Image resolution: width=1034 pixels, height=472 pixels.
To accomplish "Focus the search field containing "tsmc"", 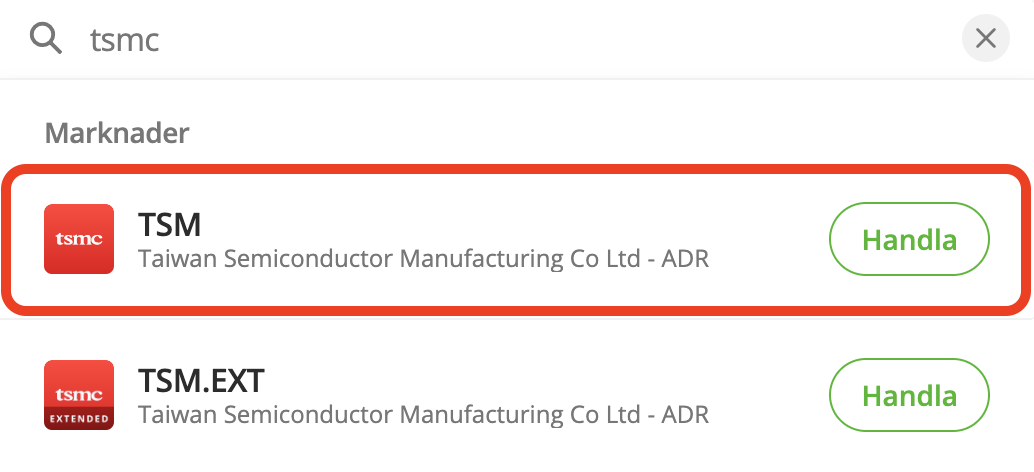I will (x=500, y=39).
